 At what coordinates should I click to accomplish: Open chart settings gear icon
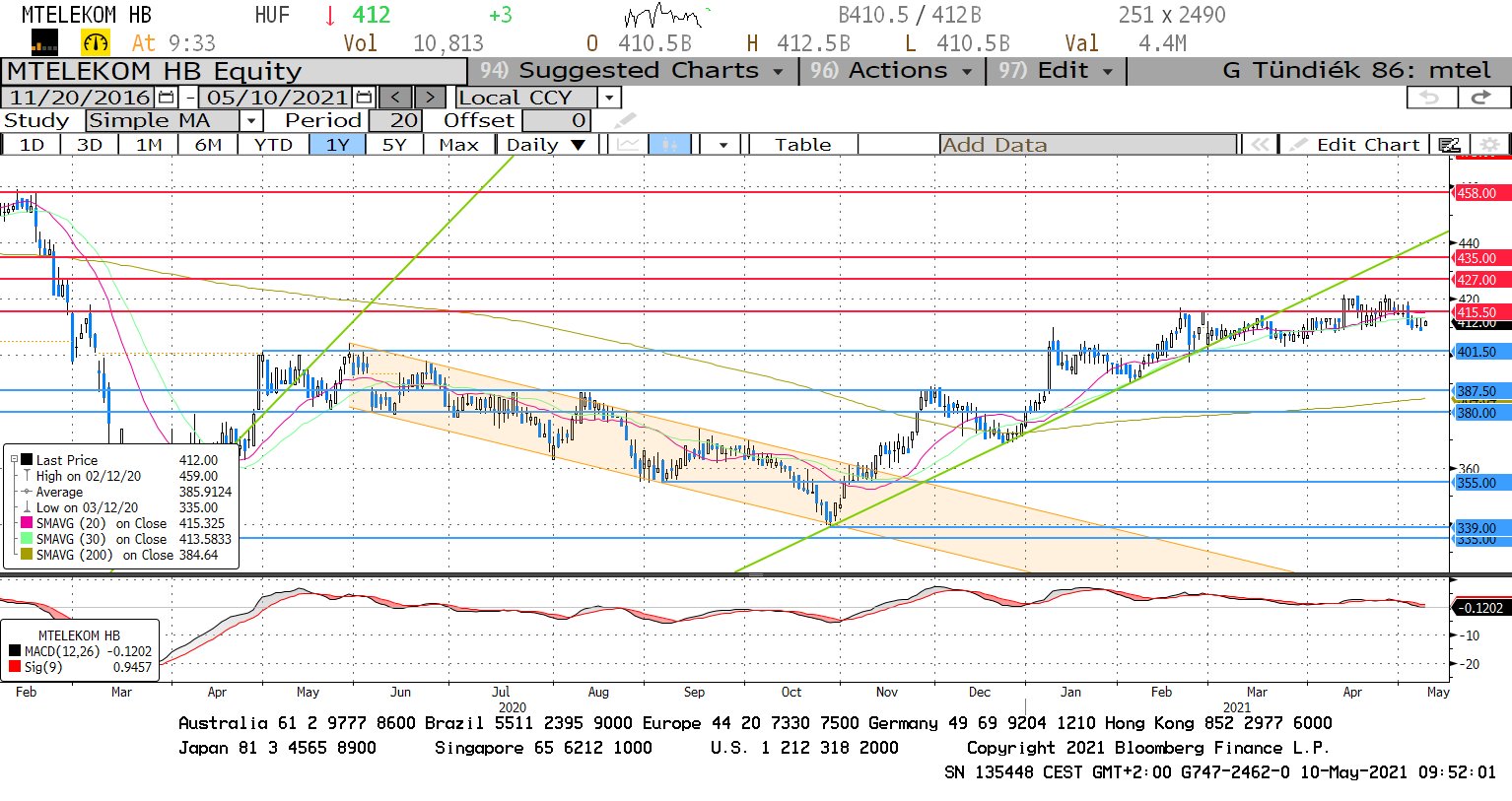coord(1489,145)
